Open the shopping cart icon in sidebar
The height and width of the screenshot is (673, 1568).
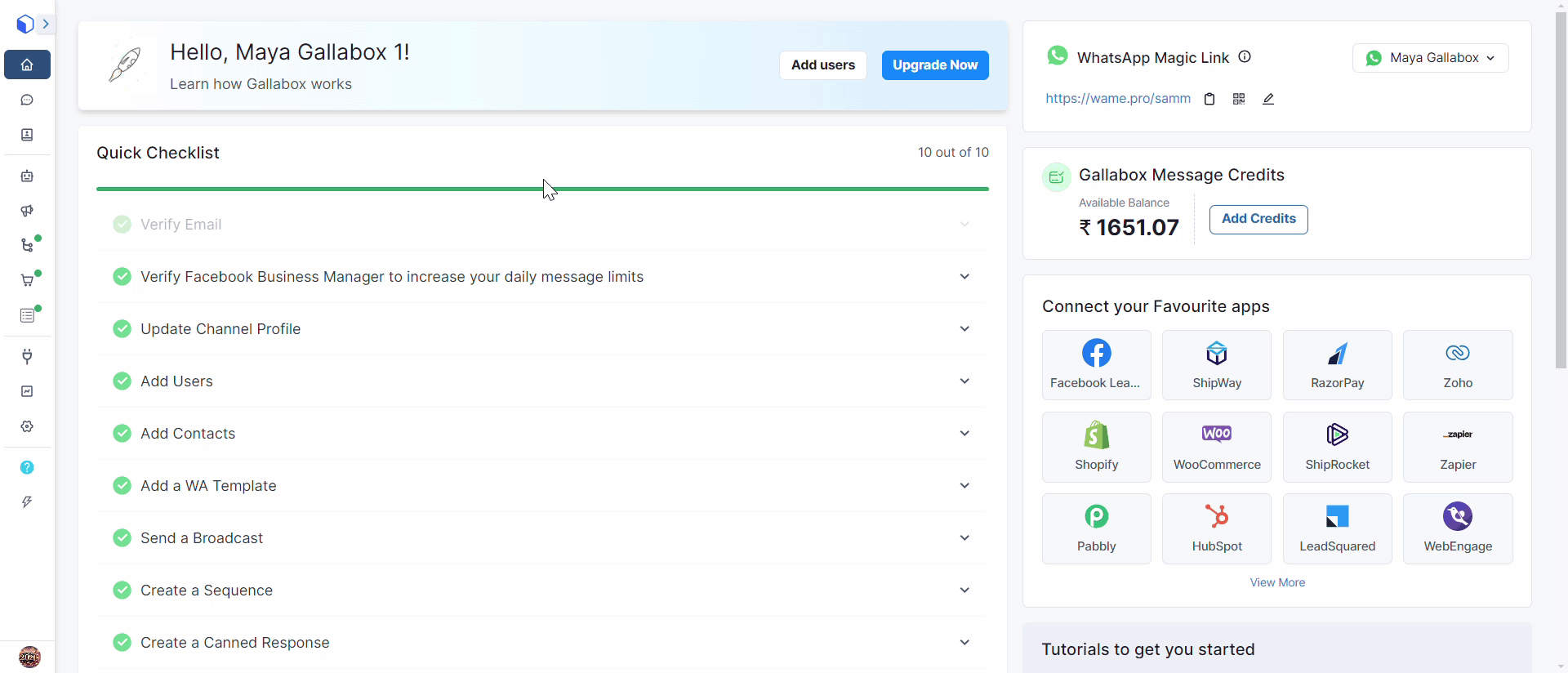tap(27, 280)
